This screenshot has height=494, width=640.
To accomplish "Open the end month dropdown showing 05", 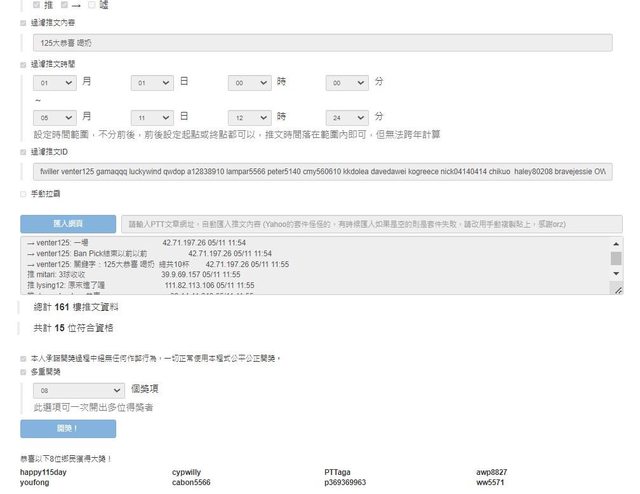I will click(x=55, y=117).
